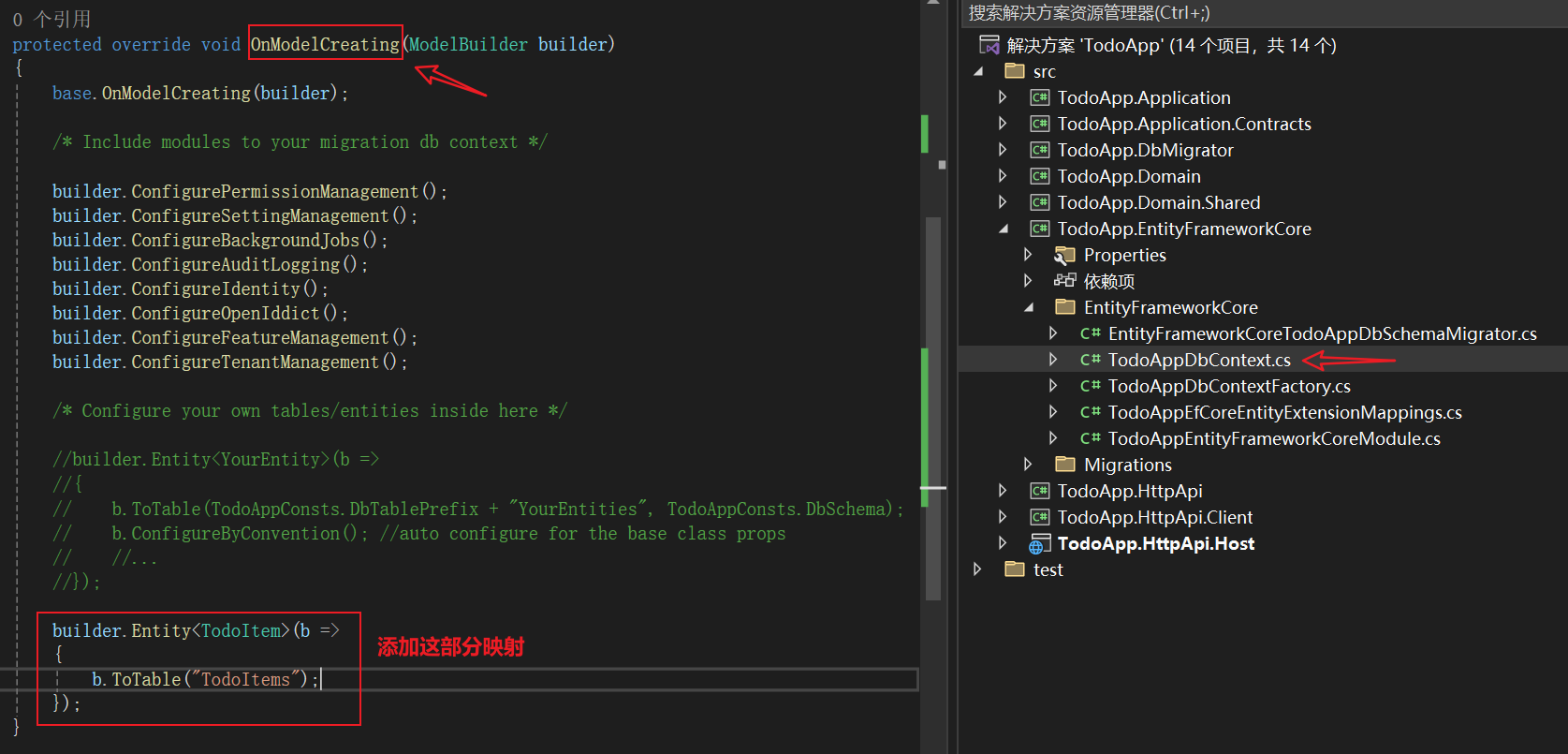Click the 'builder.Entity<TodoItem>(b =>' line

pyautogui.click(x=196, y=630)
